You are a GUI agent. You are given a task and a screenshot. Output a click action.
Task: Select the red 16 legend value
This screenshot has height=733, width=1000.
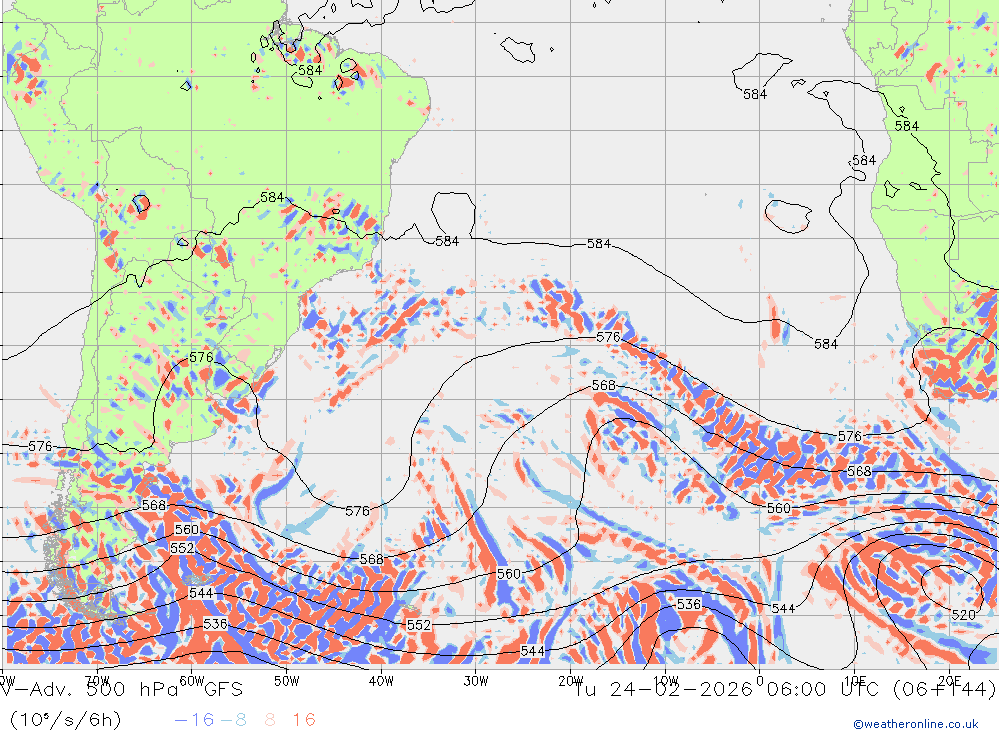[304, 720]
